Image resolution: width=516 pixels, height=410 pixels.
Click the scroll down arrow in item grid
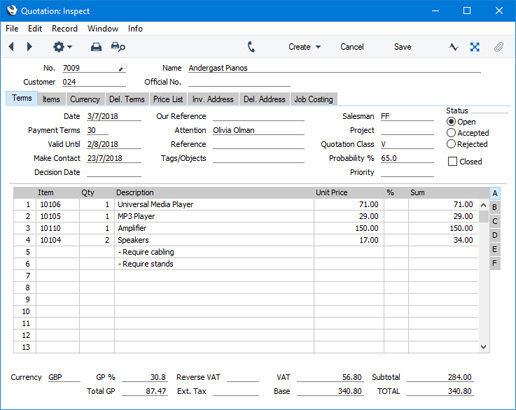(x=483, y=347)
